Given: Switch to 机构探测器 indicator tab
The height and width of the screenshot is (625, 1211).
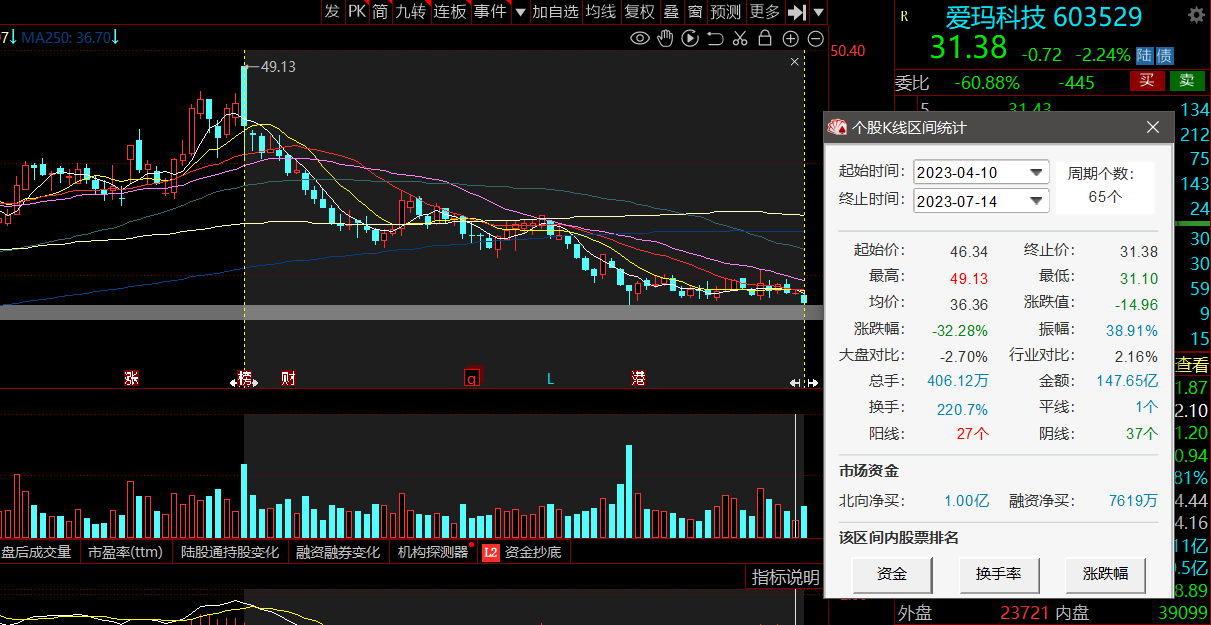Looking at the screenshot, I should coord(432,551).
